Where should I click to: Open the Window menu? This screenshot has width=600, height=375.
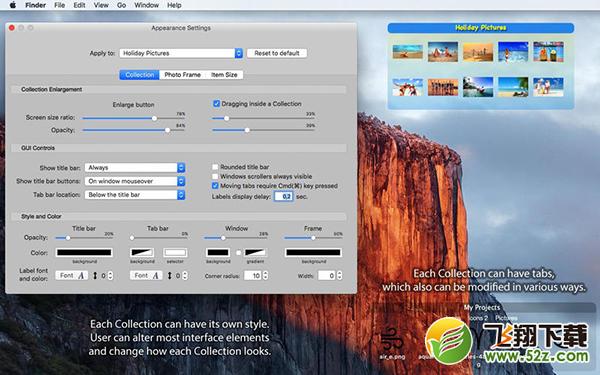[146, 5]
